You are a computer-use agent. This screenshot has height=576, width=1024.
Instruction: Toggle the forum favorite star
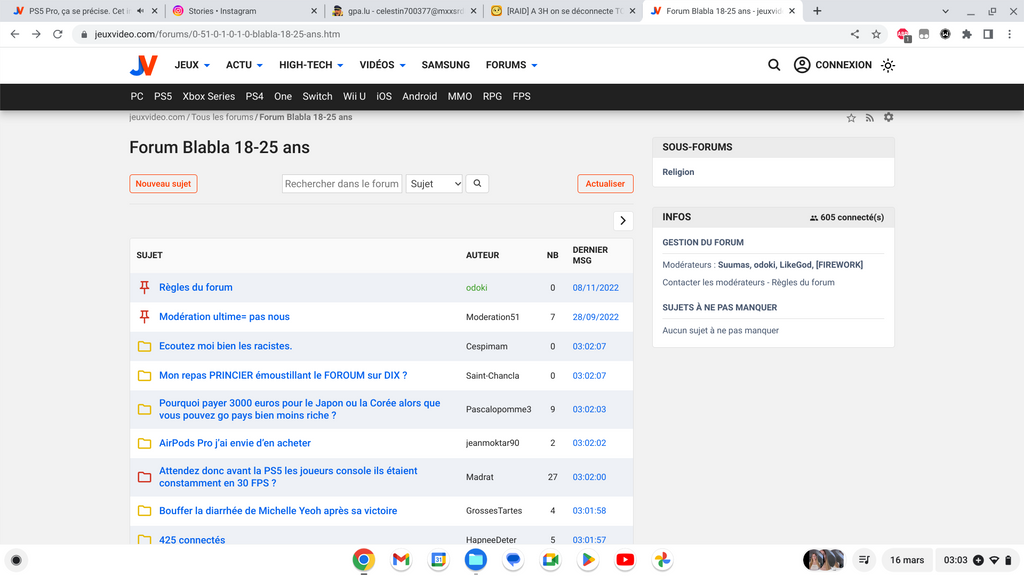(x=851, y=118)
